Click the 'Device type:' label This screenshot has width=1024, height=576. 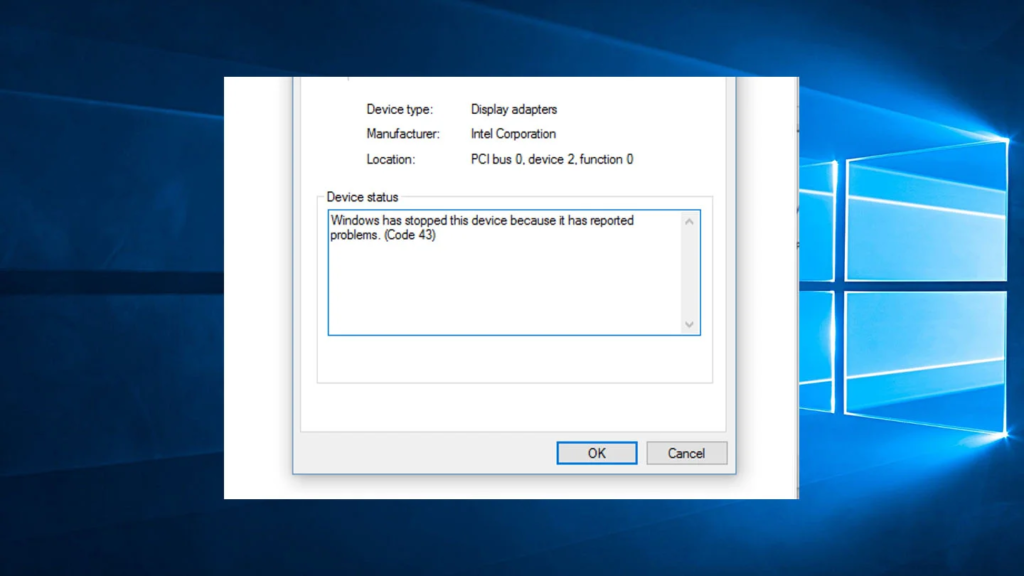(399, 109)
